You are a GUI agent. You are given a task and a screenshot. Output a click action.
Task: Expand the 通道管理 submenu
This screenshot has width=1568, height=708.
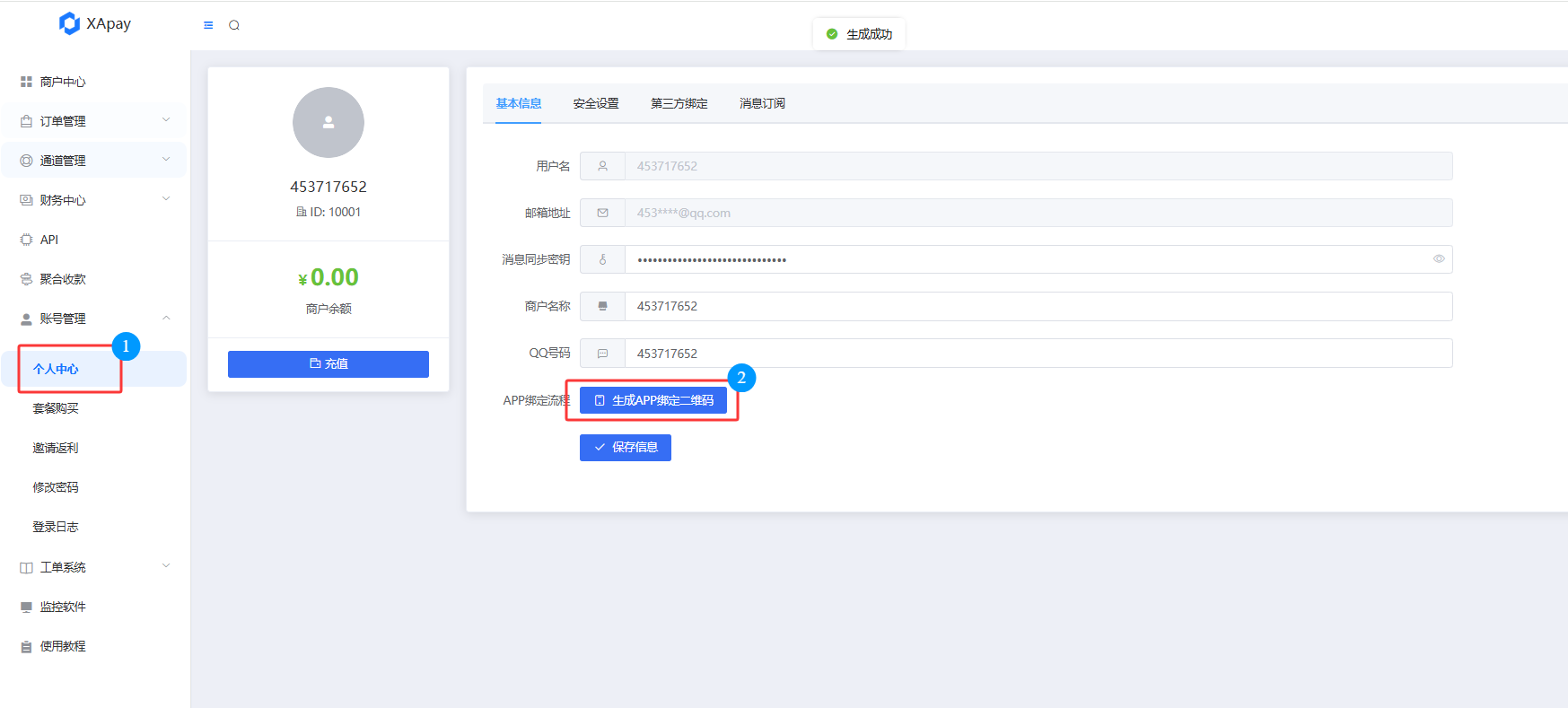[94, 161]
